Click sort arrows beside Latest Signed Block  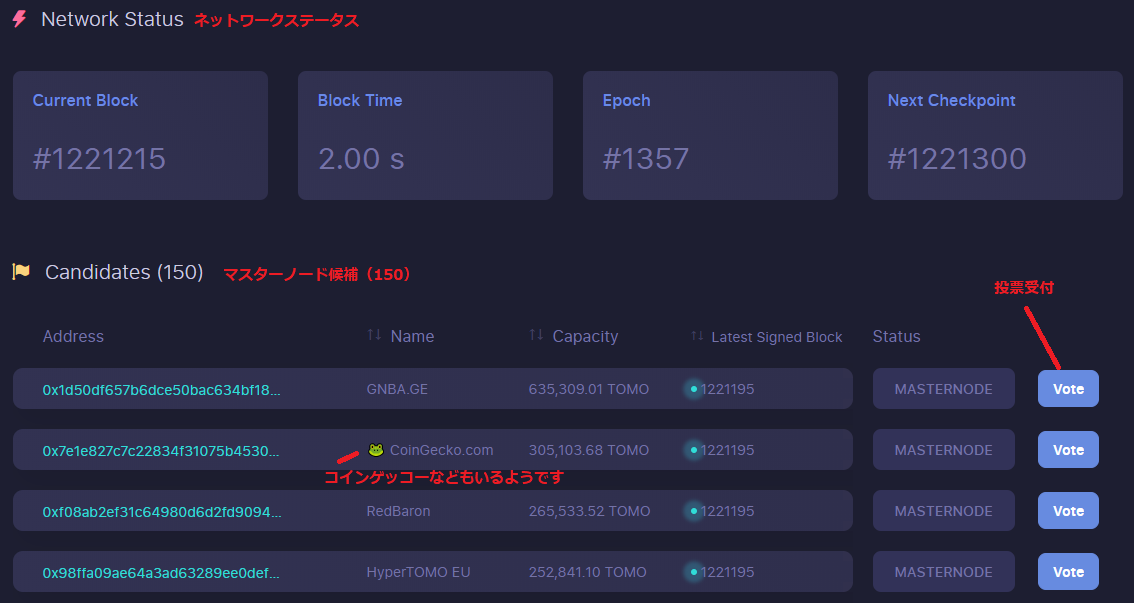click(697, 336)
